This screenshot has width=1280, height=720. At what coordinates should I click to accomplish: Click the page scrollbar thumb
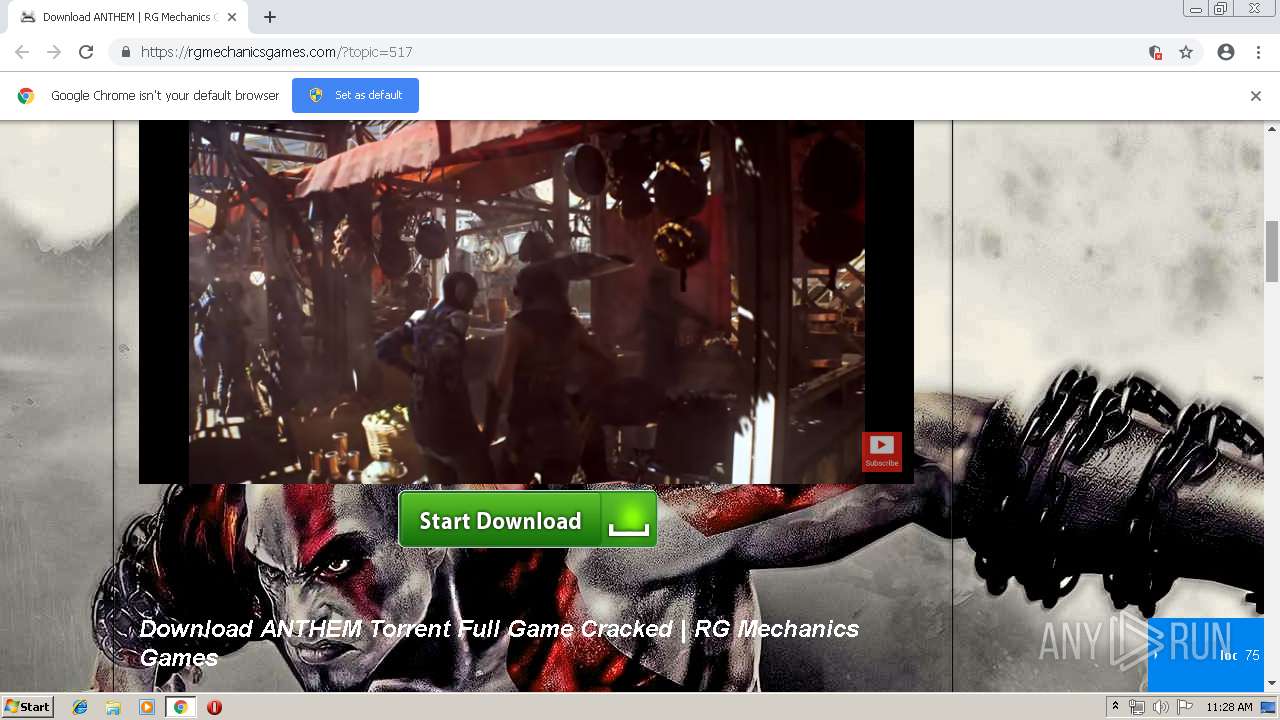[x=1272, y=251]
